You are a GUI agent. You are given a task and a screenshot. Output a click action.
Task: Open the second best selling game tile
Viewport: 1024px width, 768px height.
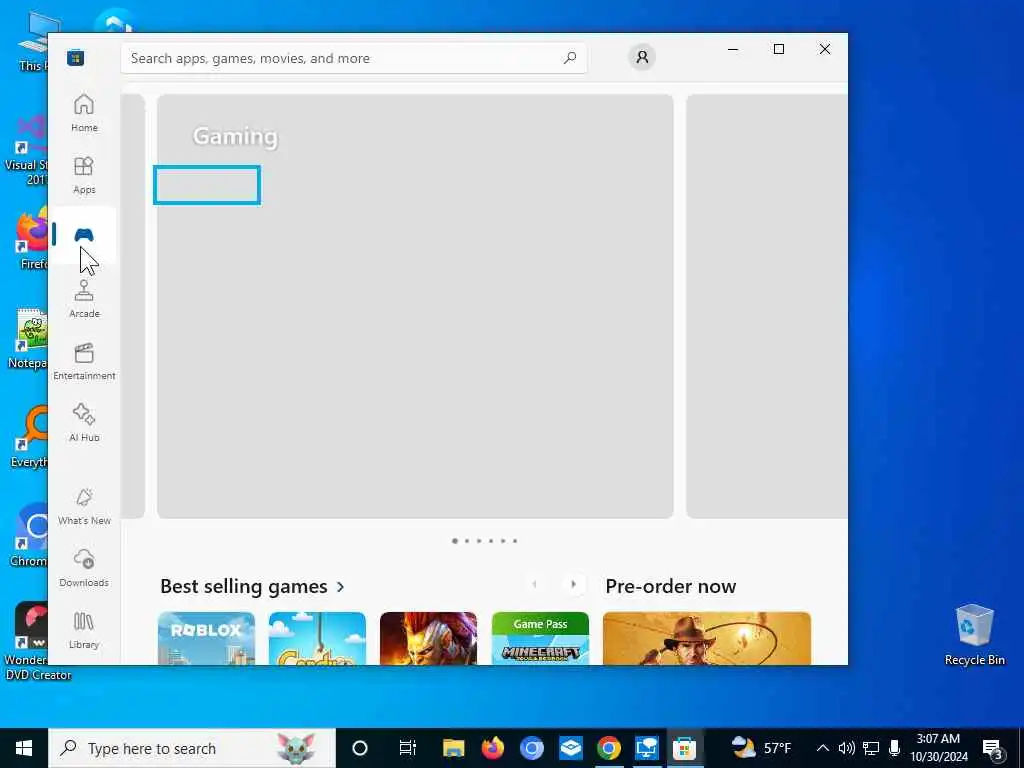[317, 638]
